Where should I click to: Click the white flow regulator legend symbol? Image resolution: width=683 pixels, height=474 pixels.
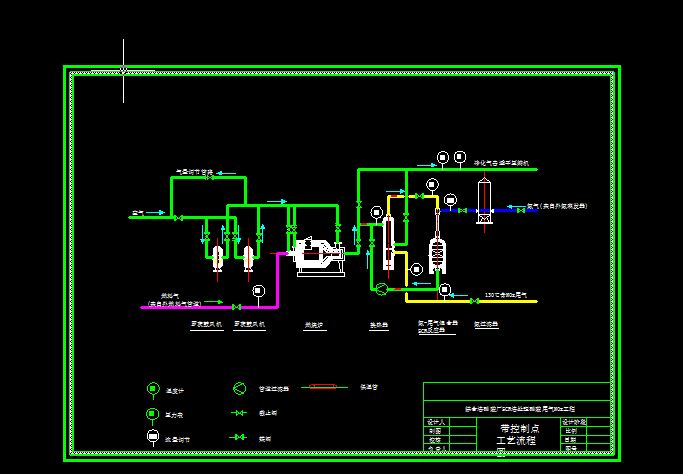[x=152, y=437]
